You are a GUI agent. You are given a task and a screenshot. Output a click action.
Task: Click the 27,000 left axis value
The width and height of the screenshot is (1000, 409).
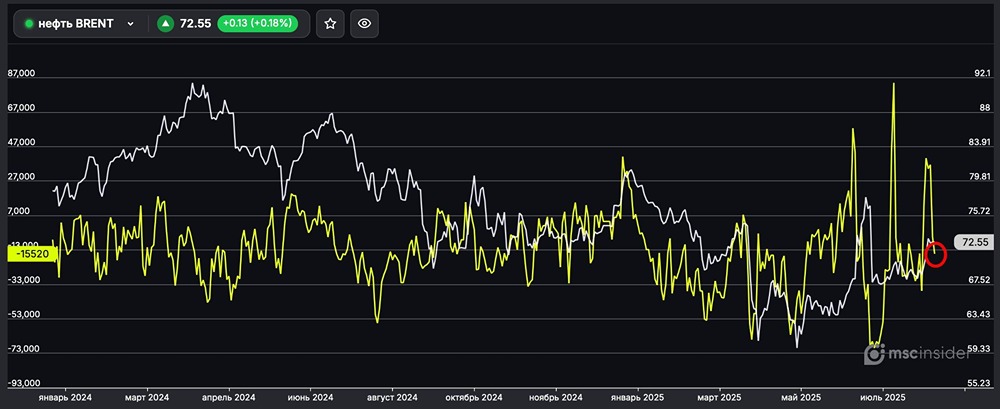21,177
